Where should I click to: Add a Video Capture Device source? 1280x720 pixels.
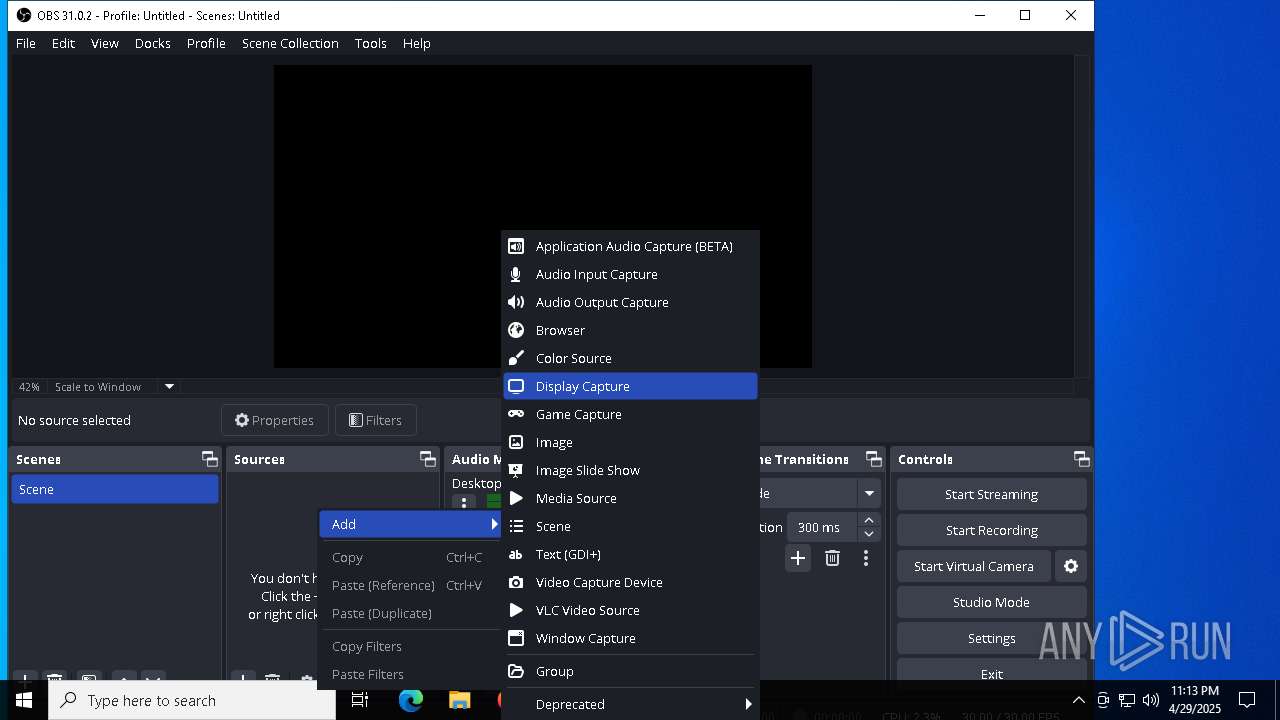(x=630, y=582)
